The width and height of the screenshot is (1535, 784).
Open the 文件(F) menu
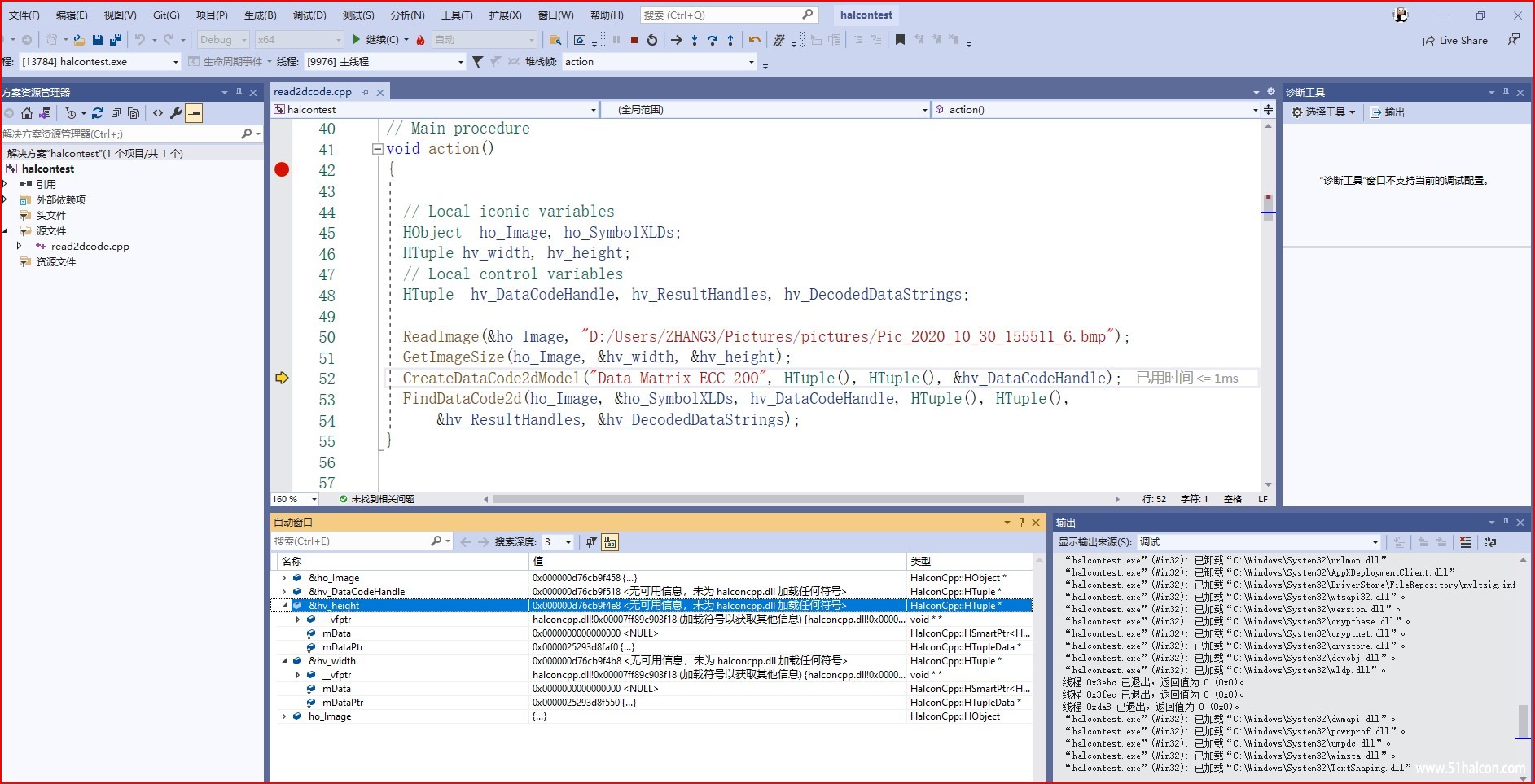pos(24,15)
